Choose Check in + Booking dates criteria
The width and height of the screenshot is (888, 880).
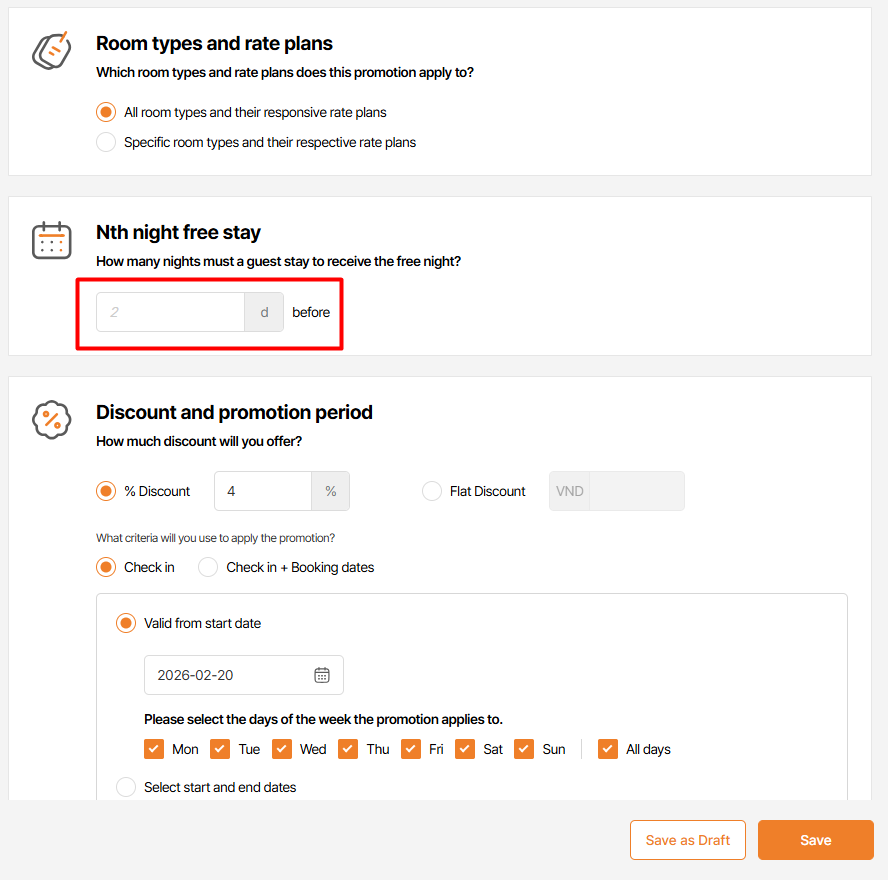[x=208, y=567]
